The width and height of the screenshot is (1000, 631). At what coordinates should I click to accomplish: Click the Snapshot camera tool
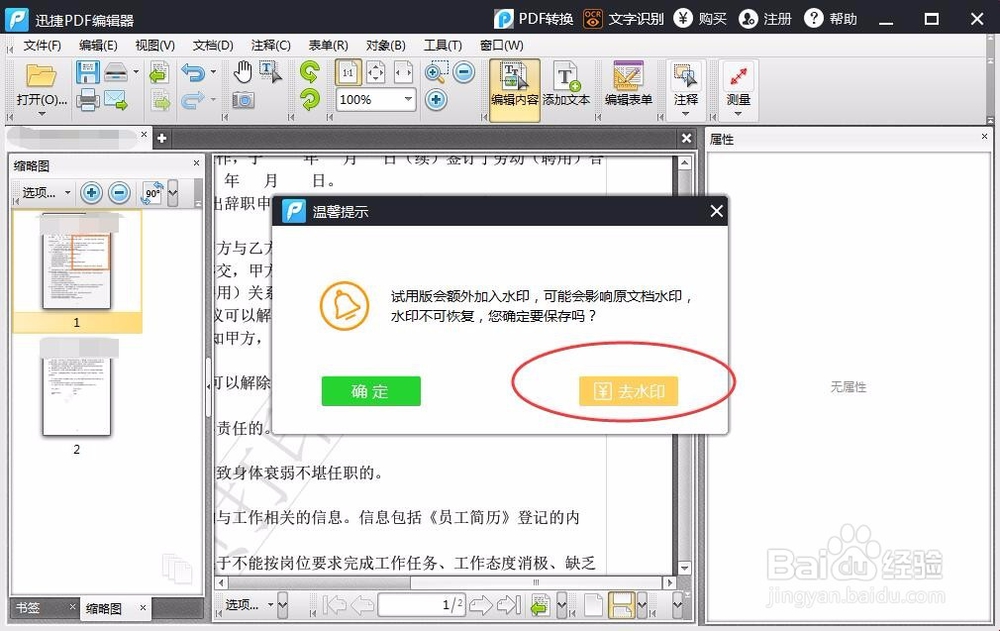[243, 100]
